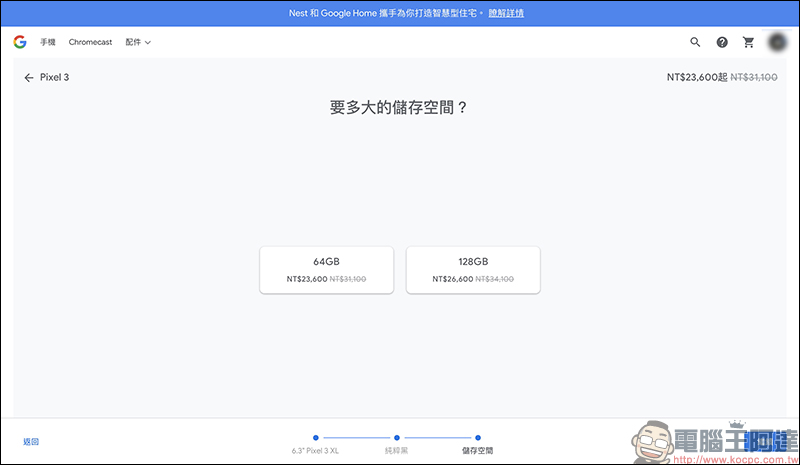
Task: Select the 儲存空間 step dot
Action: (478, 437)
